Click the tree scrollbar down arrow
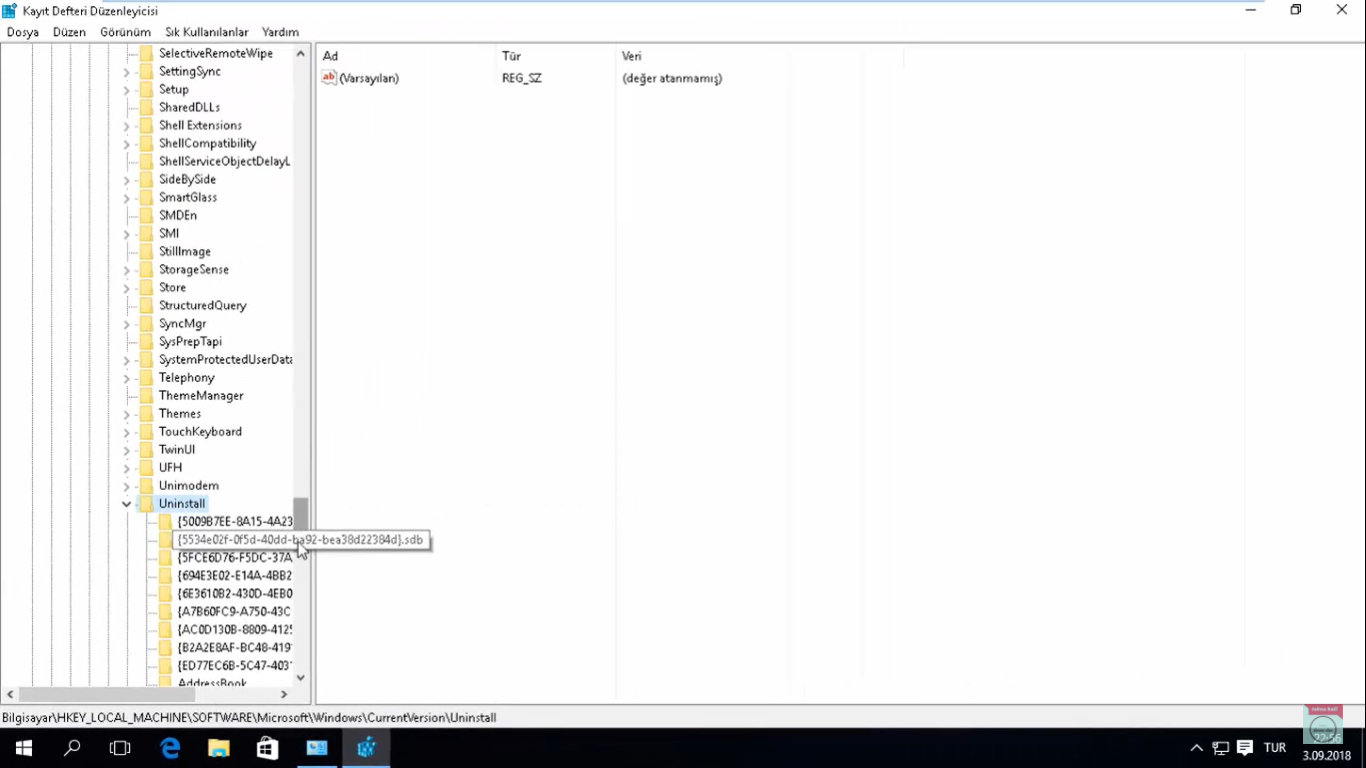 (x=300, y=677)
